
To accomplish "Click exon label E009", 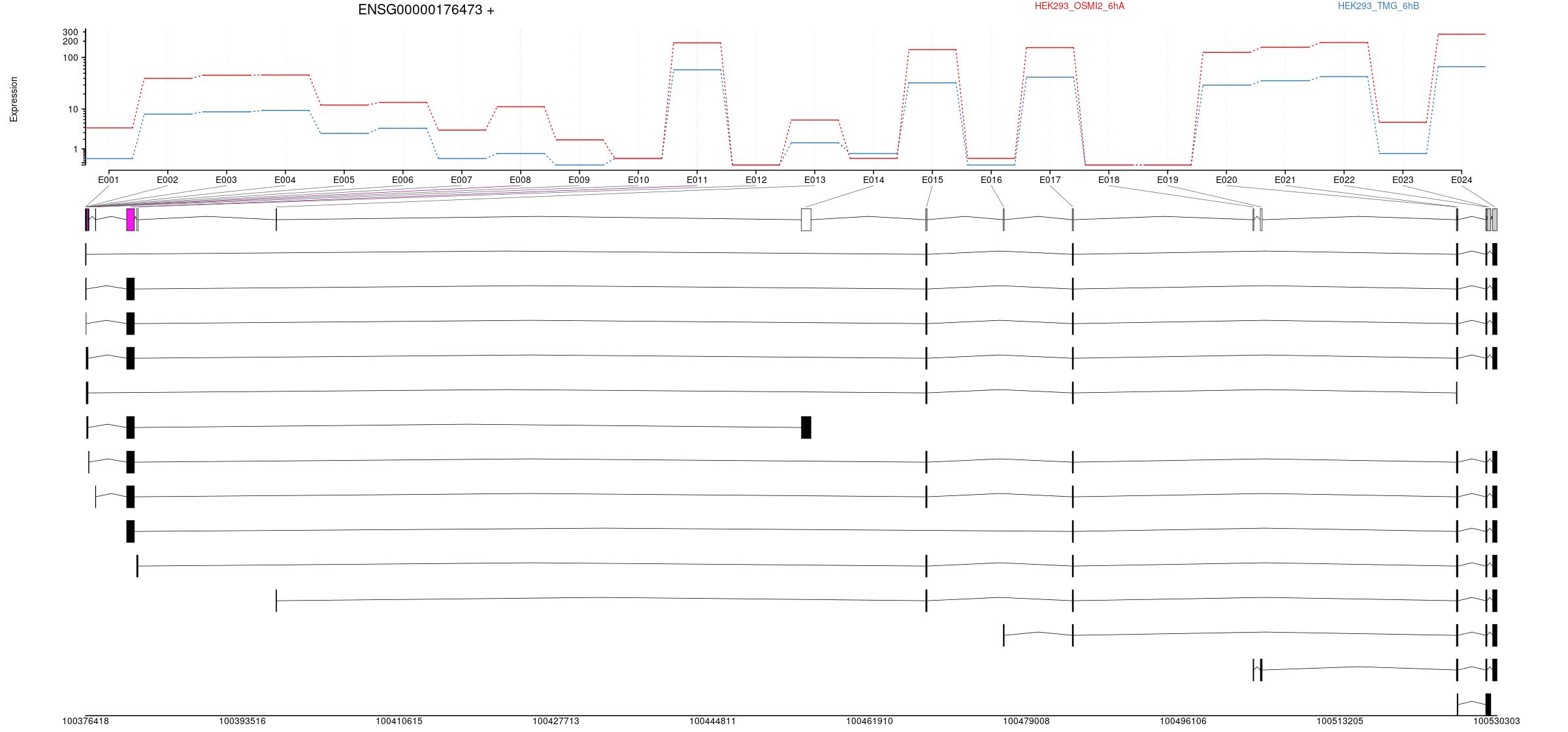I will pos(579,180).
